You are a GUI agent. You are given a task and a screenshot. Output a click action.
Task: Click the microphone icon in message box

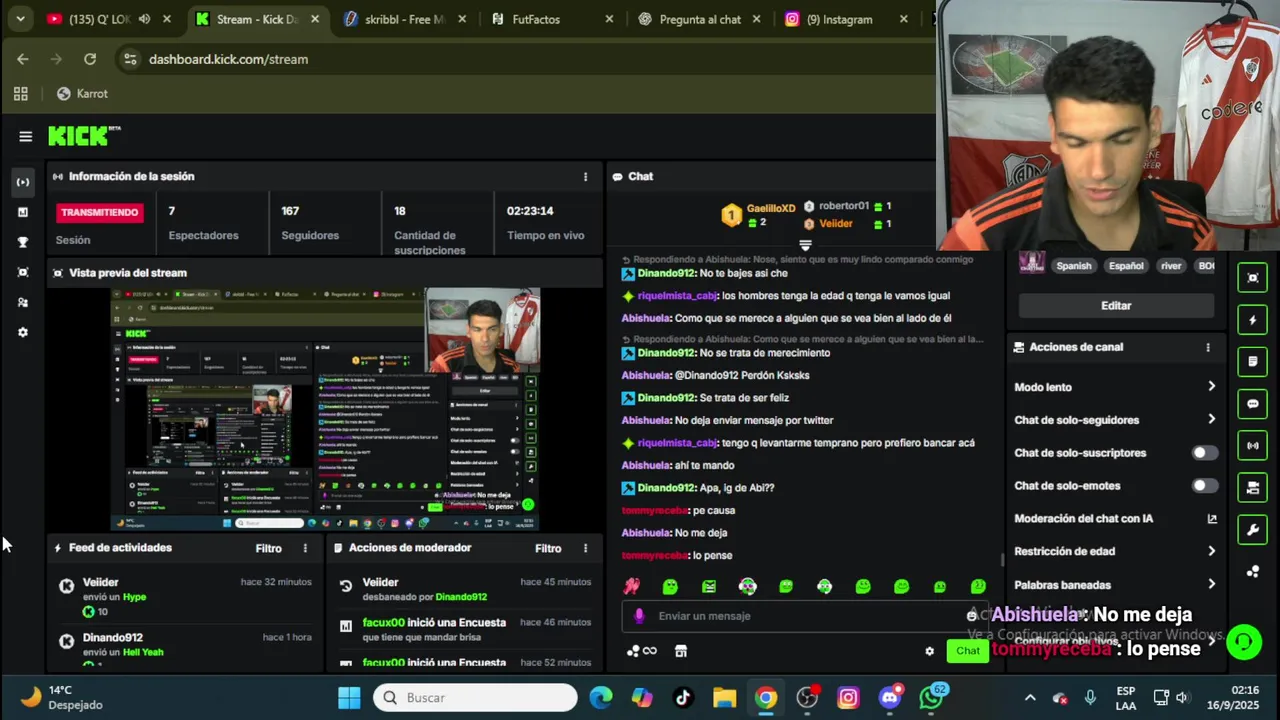(640, 616)
